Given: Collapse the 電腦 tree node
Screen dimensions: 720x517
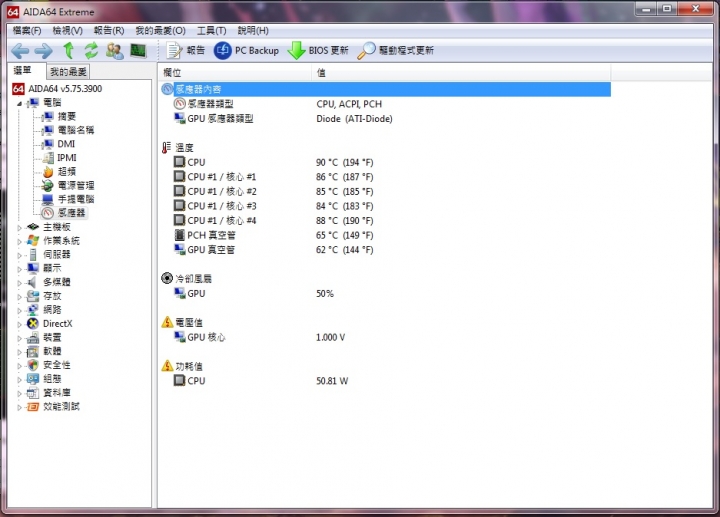Looking at the screenshot, I should pos(19,103).
